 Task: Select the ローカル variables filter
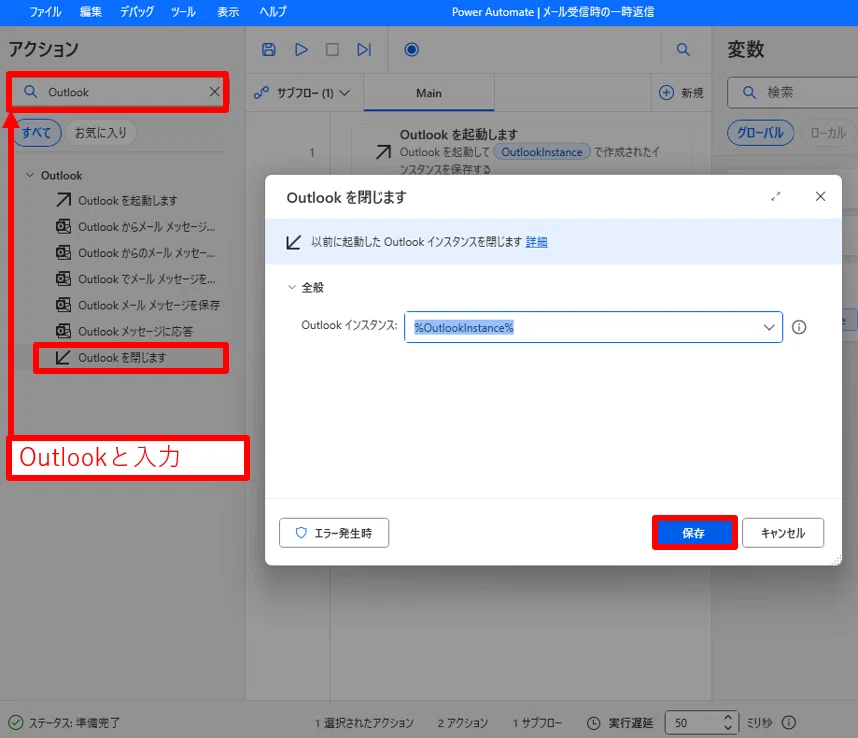(x=828, y=133)
